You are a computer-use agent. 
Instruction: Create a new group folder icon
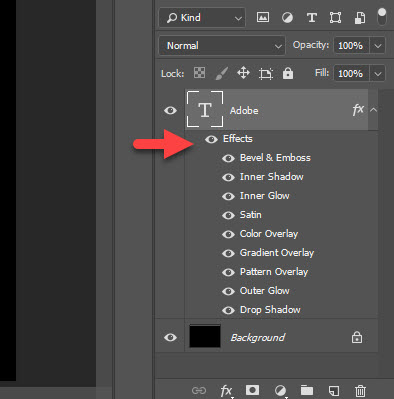click(307, 390)
